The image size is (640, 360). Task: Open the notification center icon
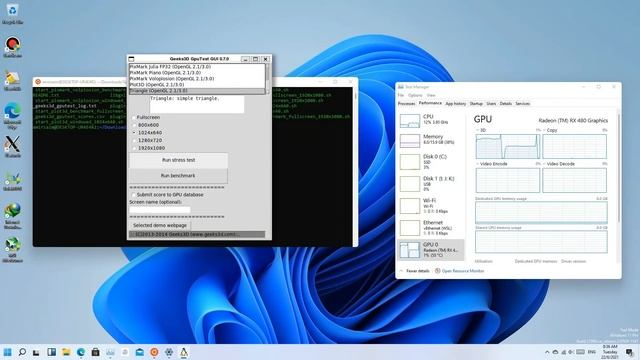(x=629, y=352)
